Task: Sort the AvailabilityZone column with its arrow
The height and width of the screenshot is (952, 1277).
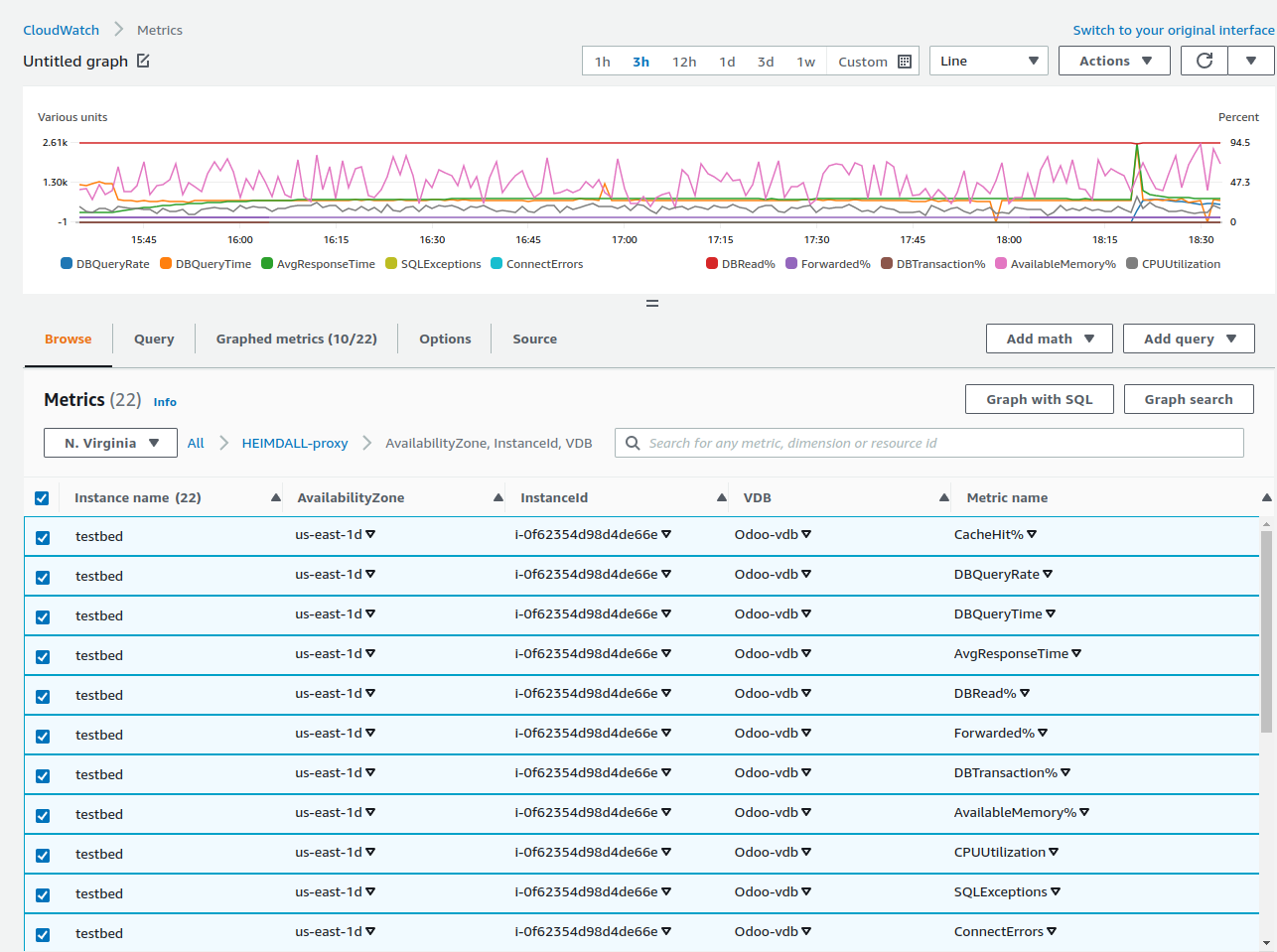Action: 497,497
